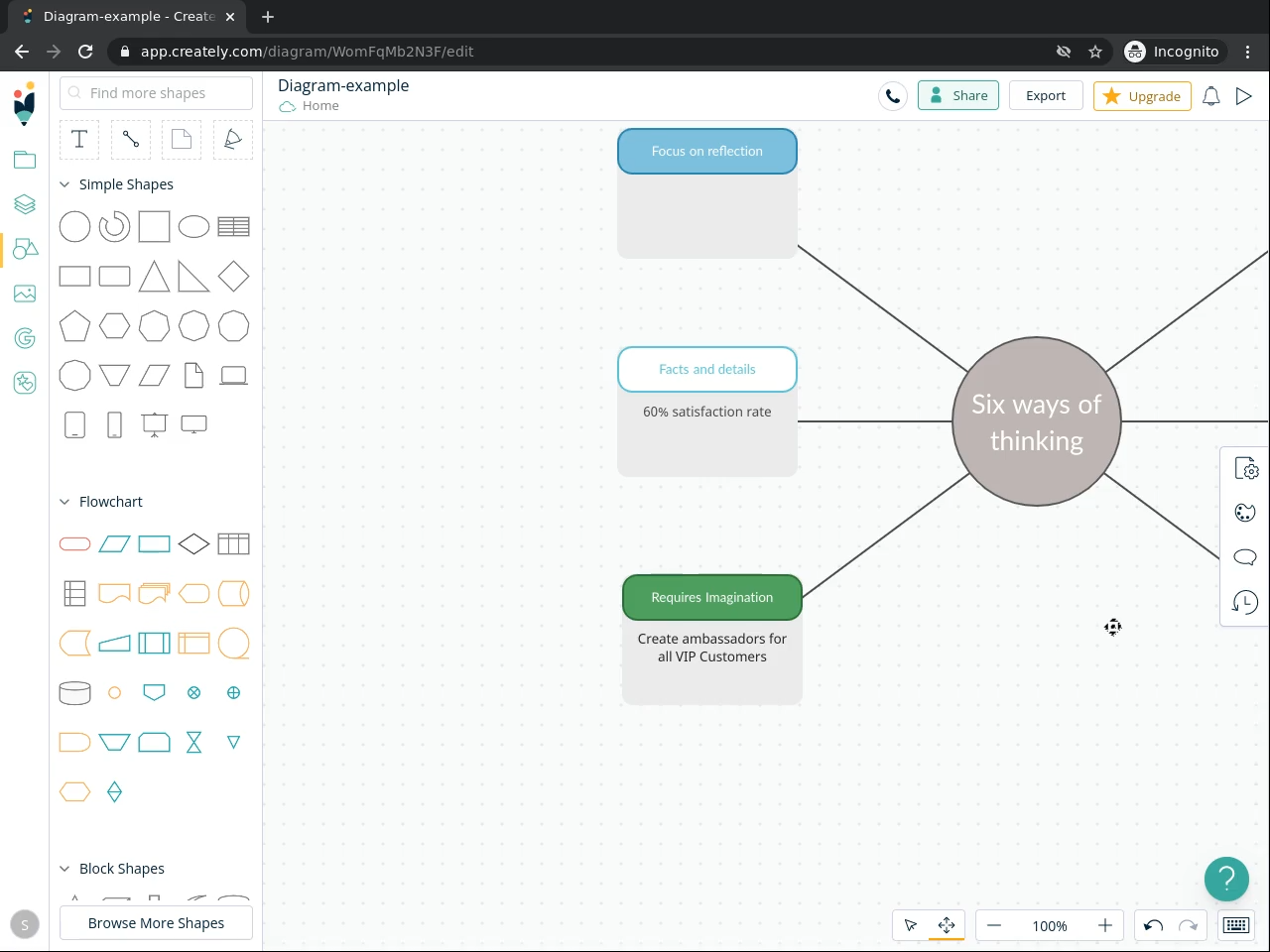Screen dimensions: 1270x952
Task: Select the freehand drawing pen tool
Action: click(233, 140)
